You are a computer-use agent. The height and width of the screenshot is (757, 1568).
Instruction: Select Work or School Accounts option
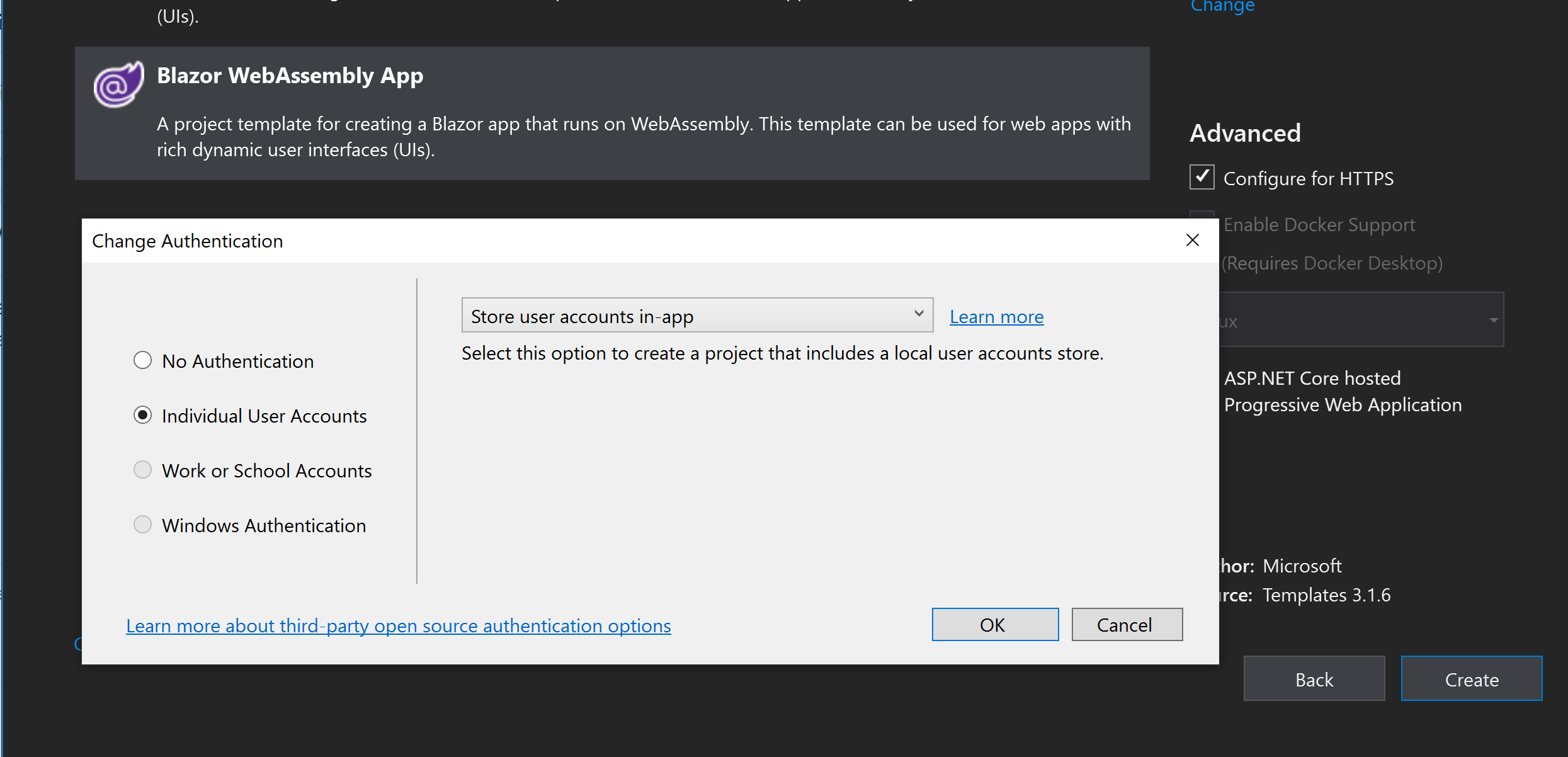coord(142,470)
